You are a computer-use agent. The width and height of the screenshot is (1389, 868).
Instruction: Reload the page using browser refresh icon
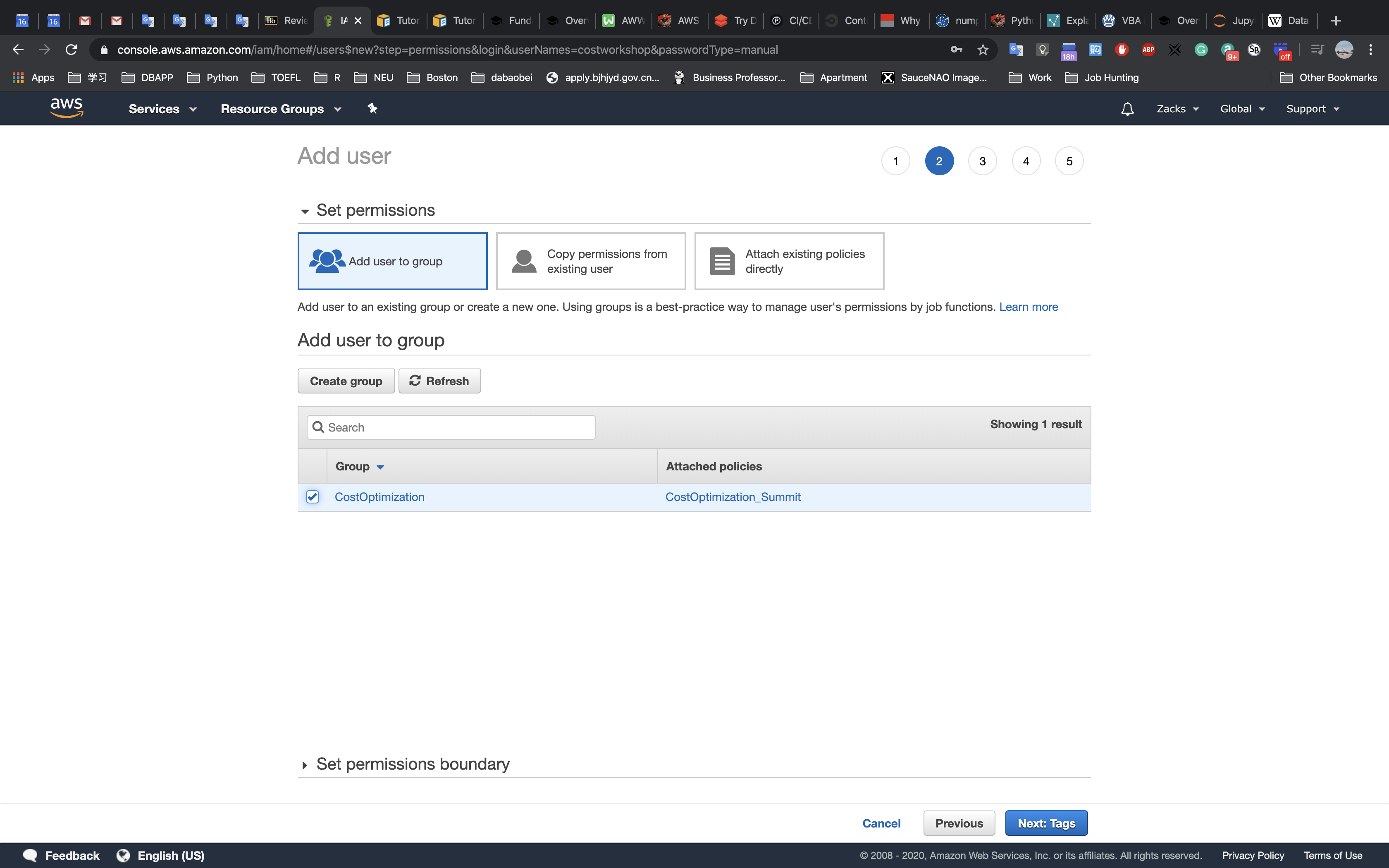tap(71, 50)
